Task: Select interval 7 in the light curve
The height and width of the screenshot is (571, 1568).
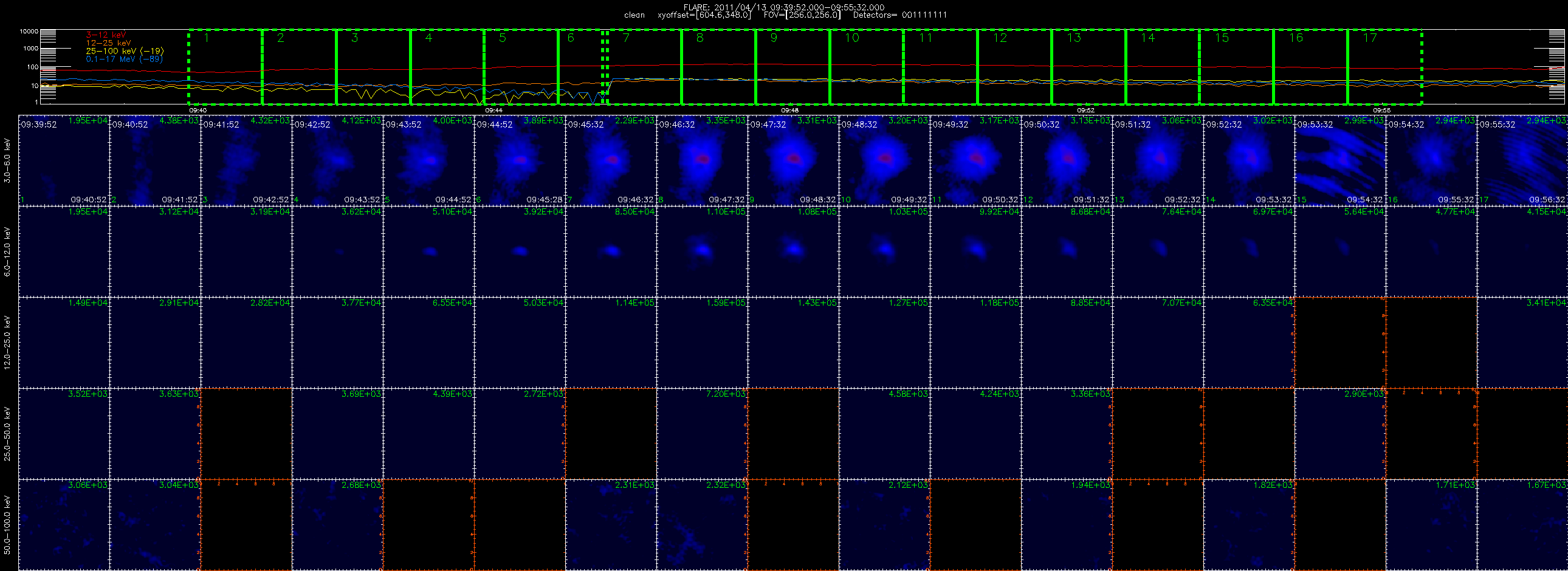Action: [x=644, y=67]
